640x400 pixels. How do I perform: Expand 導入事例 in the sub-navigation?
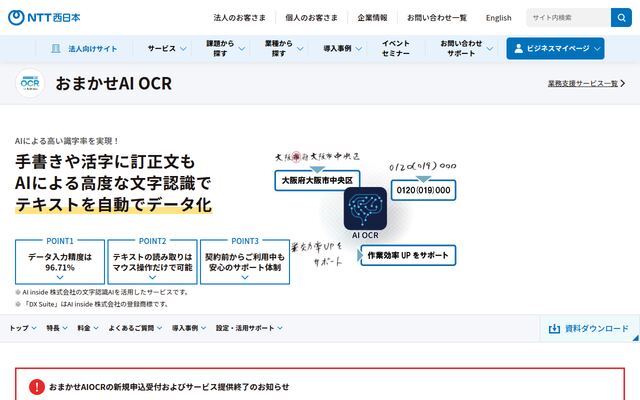pyautogui.click(x=189, y=328)
